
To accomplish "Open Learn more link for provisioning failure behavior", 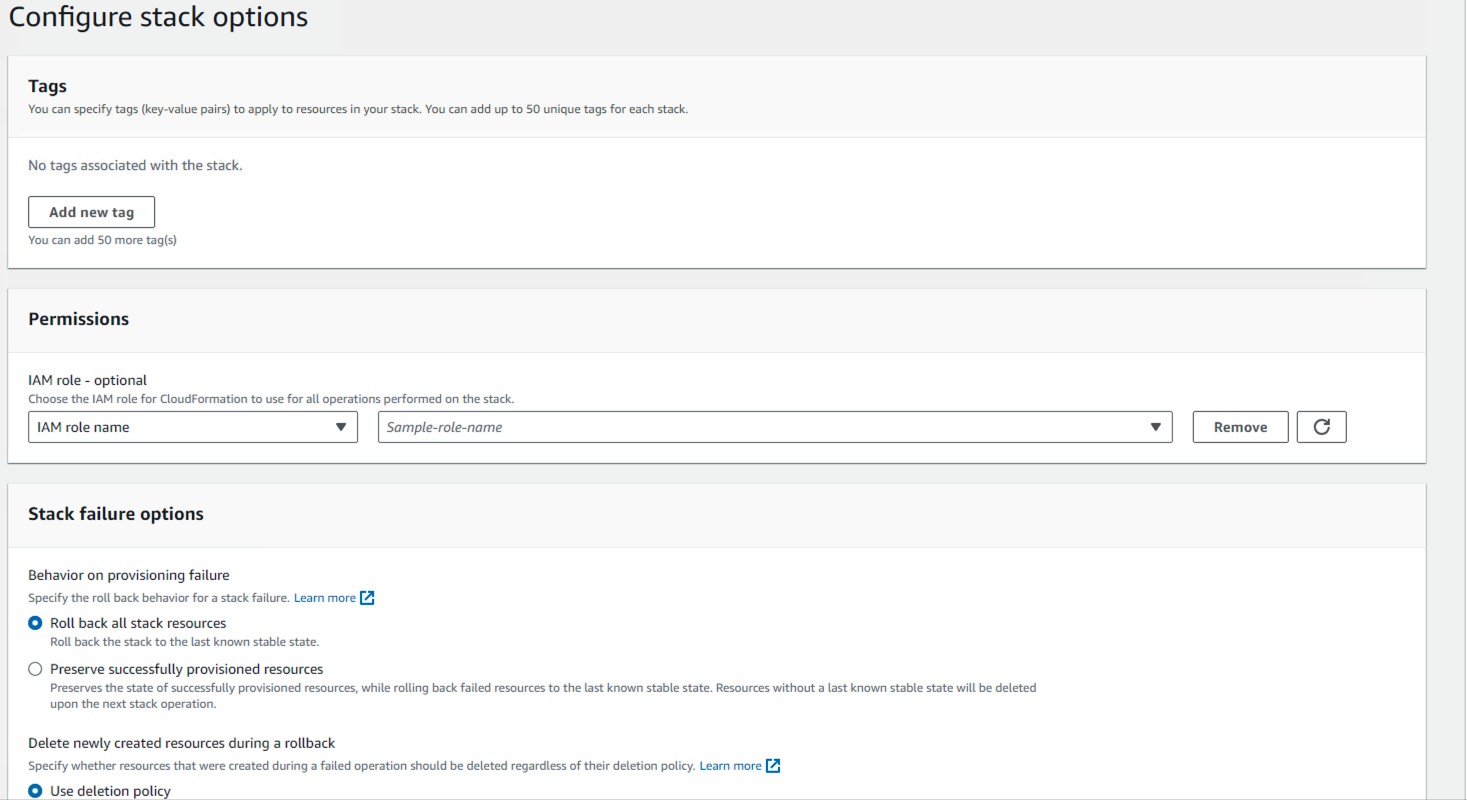I will 324,598.
